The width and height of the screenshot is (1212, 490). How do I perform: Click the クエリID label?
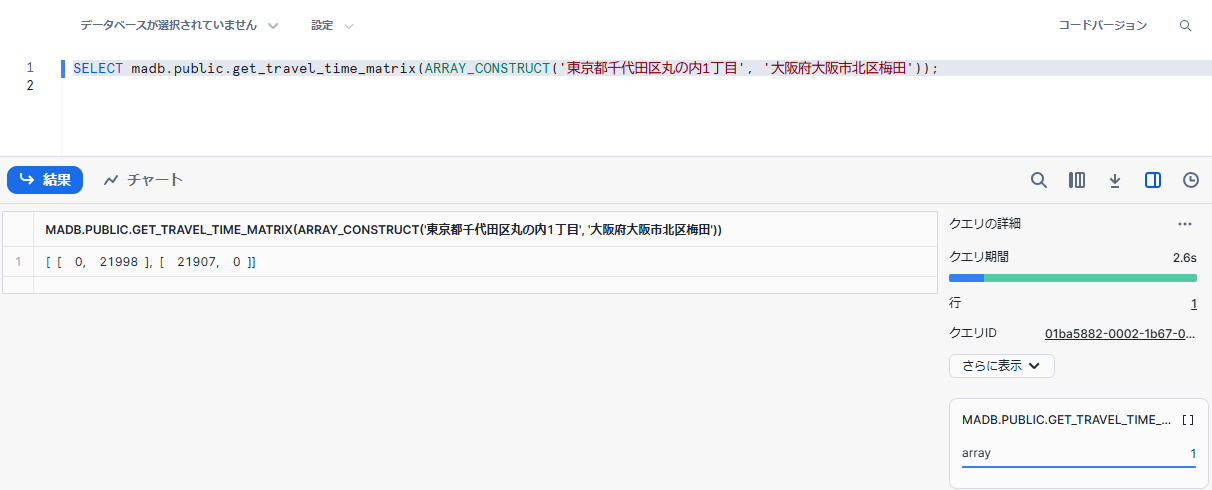973,333
